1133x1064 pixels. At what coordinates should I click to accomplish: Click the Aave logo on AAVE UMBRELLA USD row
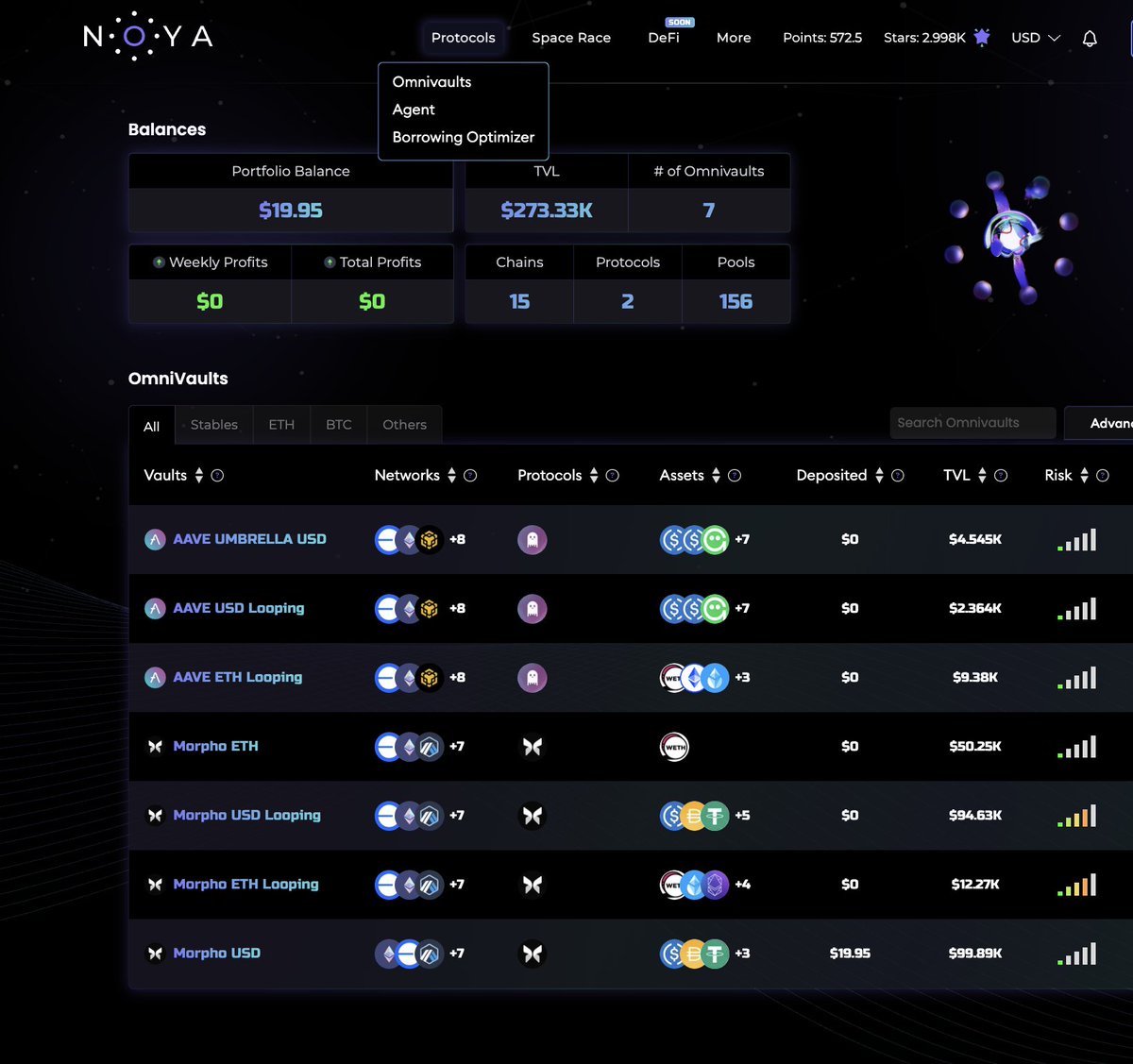(155, 540)
